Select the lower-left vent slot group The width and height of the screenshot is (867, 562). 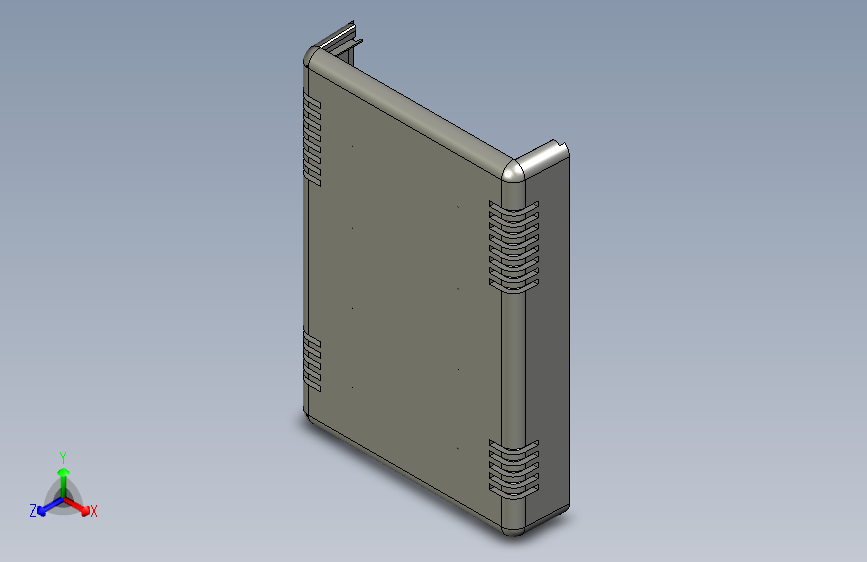[x=312, y=361]
